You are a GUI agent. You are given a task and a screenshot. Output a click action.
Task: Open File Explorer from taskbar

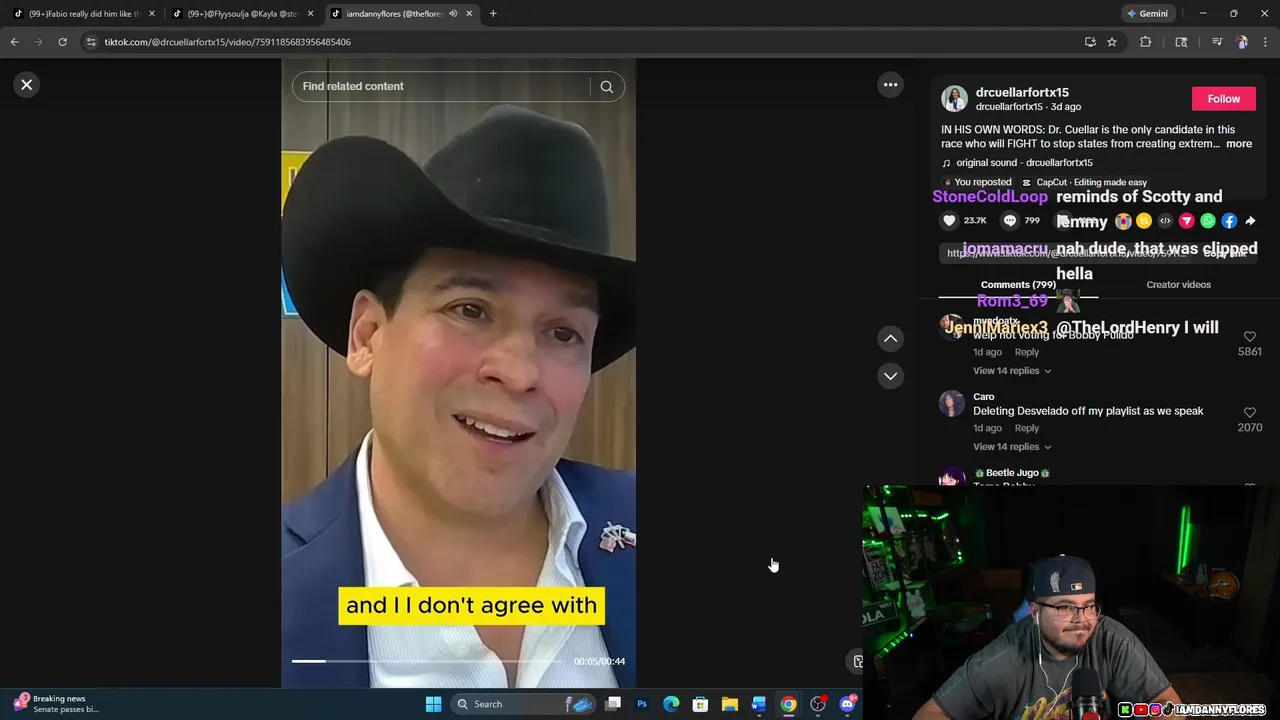[x=730, y=704]
